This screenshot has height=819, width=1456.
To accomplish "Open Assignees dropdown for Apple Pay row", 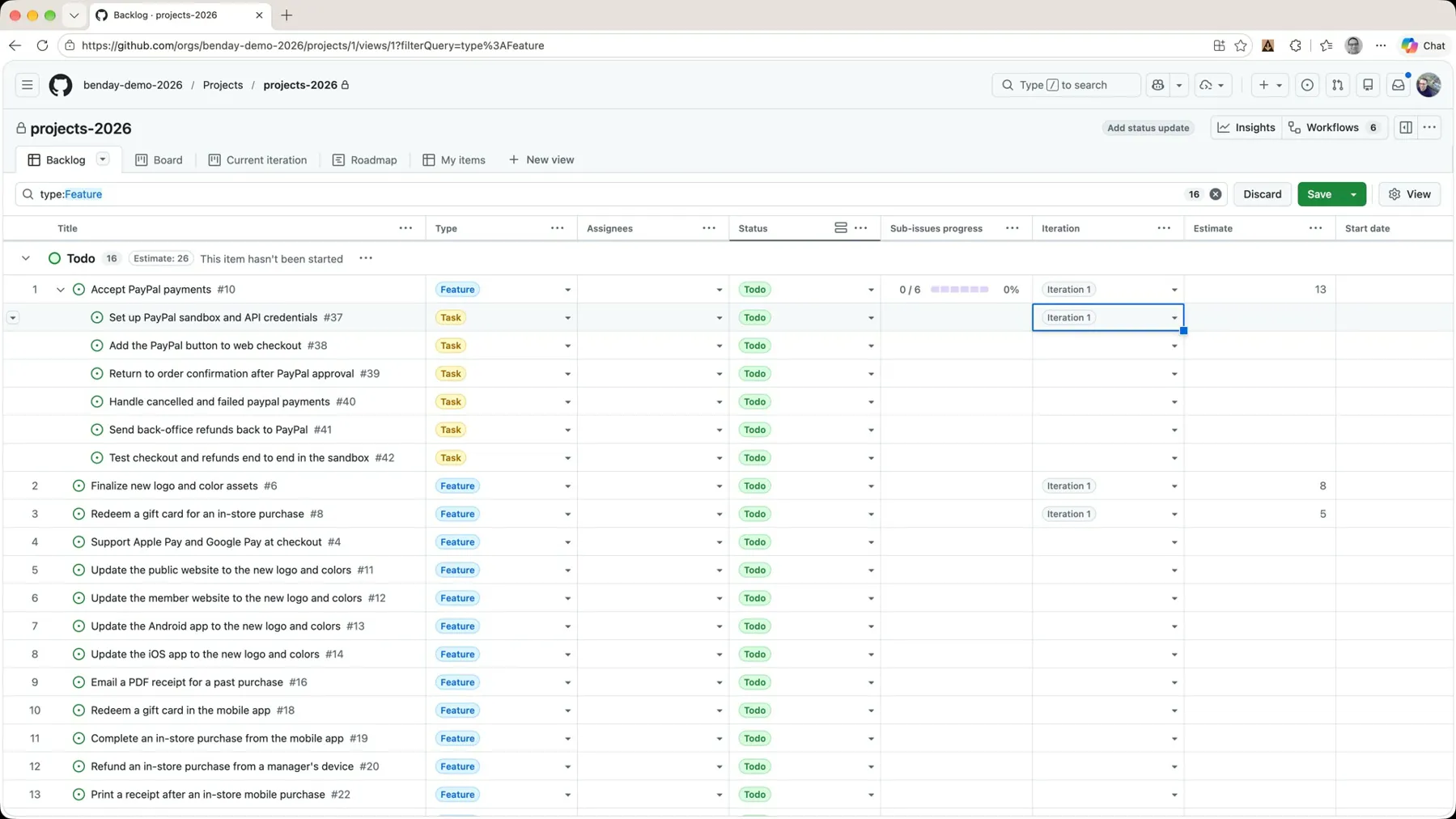I will (x=719, y=542).
